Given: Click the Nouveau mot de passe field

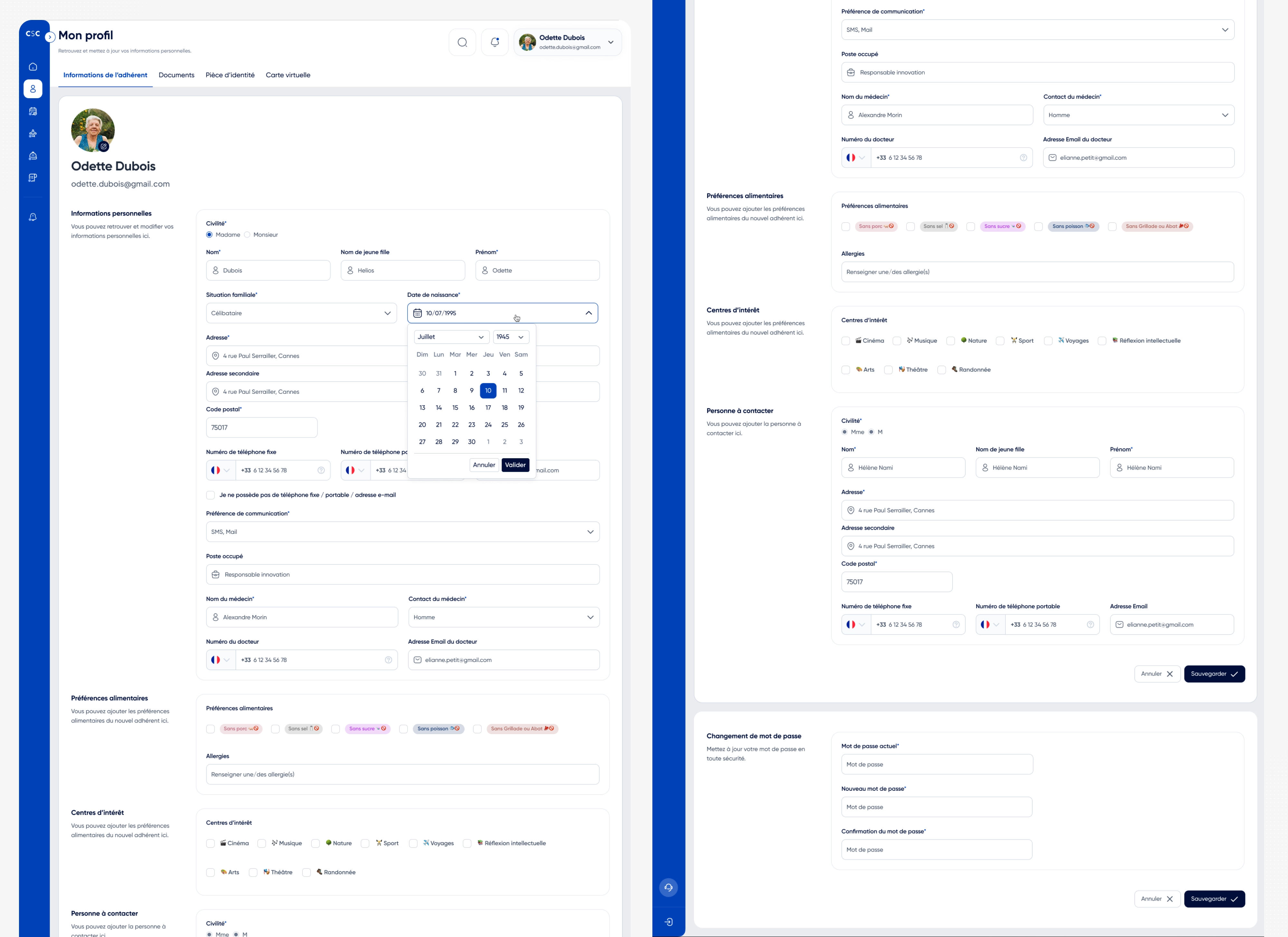Looking at the screenshot, I should (x=937, y=807).
